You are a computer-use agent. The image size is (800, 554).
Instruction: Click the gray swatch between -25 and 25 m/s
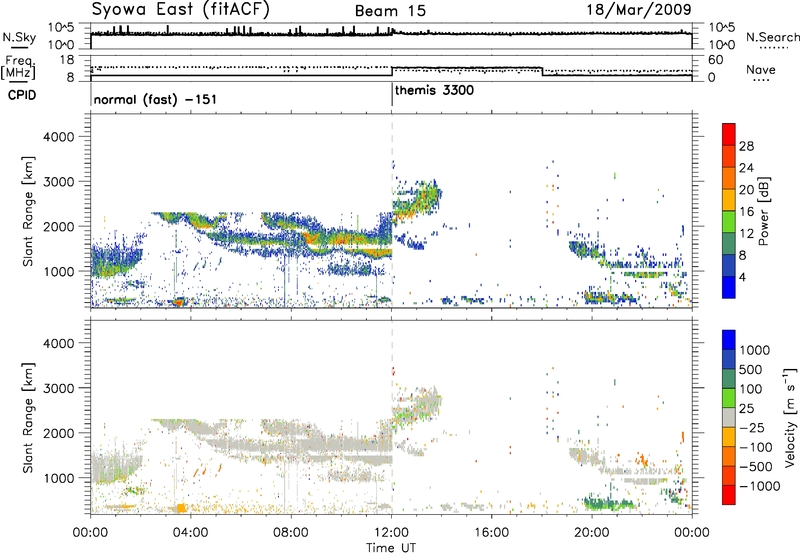[x=729, y=417]
